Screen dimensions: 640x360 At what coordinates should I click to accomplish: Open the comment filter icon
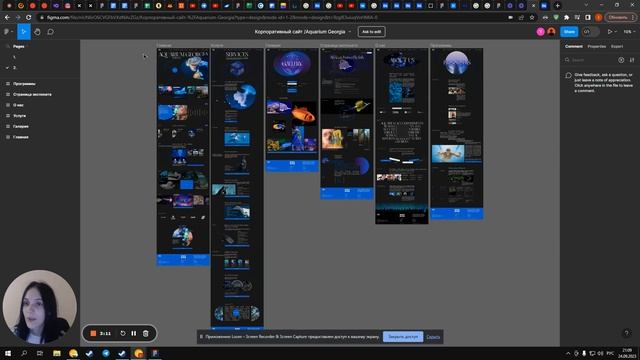[x=621, y=60]
